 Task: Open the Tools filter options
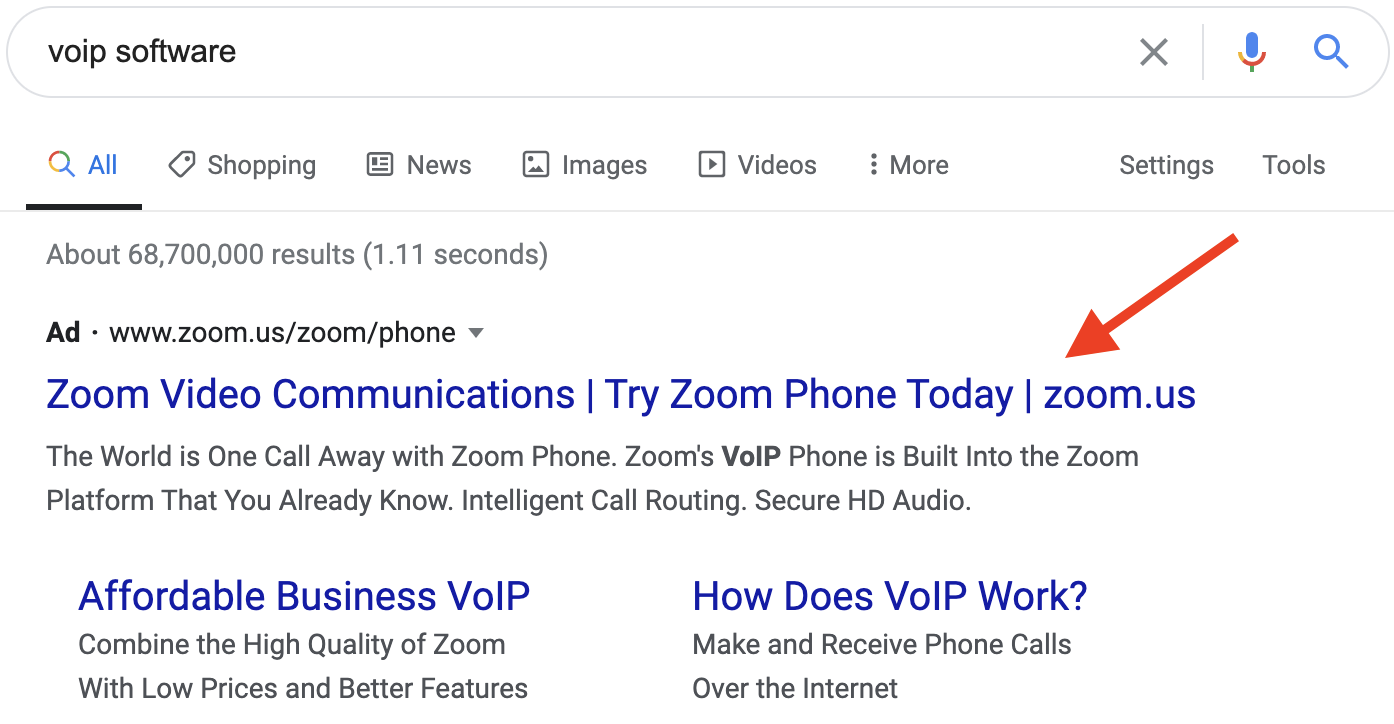1294,165
